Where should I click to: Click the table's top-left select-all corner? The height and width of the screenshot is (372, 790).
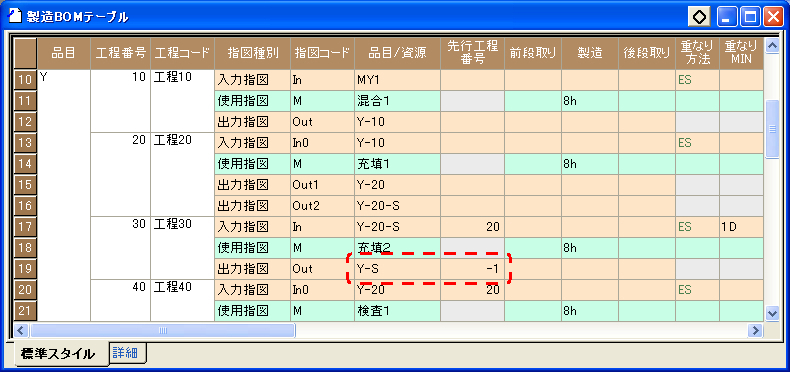tap(24, 53)
